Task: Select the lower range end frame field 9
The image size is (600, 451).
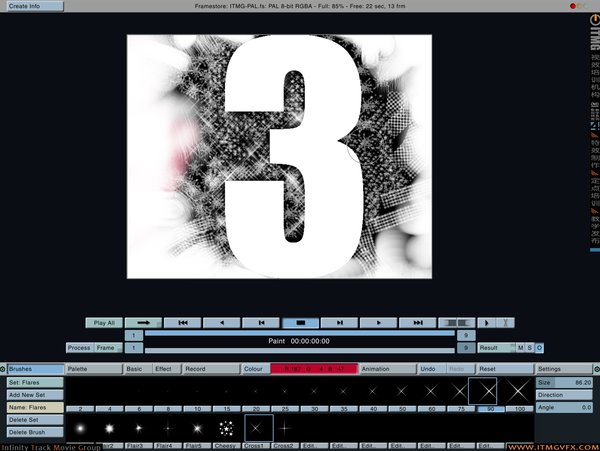Action: [466, 348]
